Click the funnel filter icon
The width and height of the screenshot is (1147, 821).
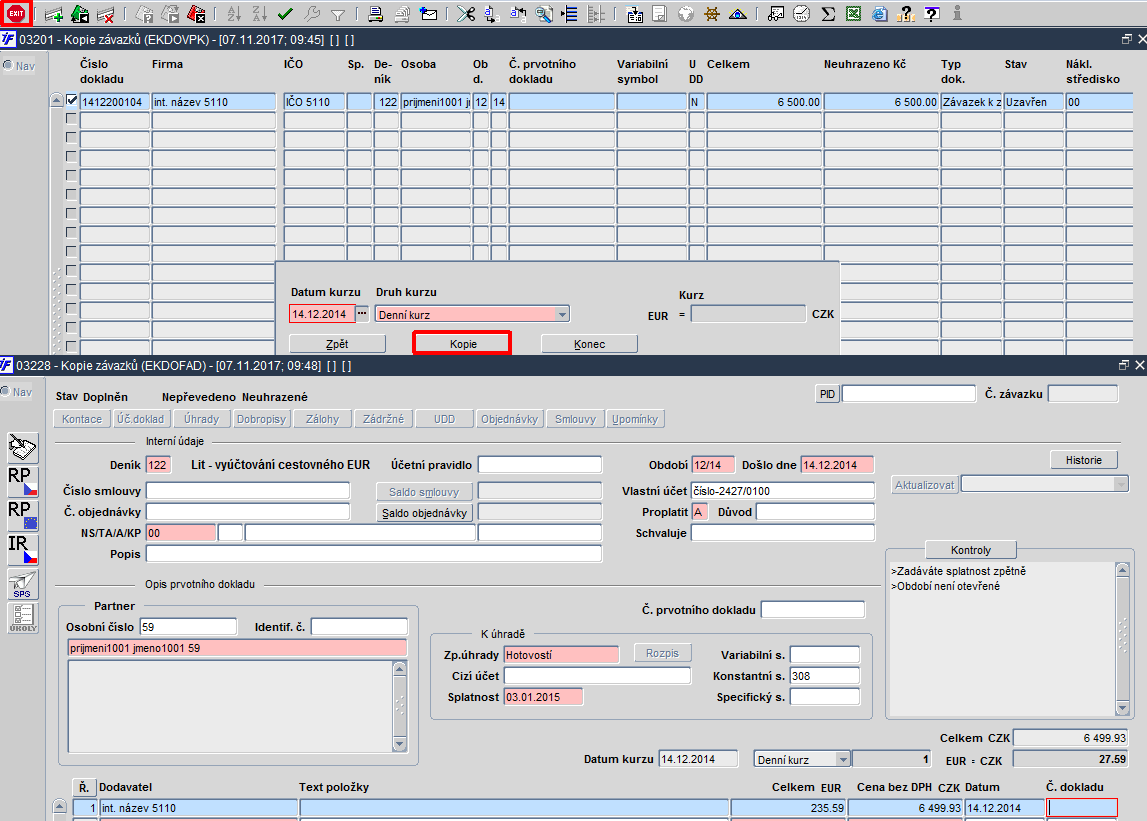click(337, 14)
